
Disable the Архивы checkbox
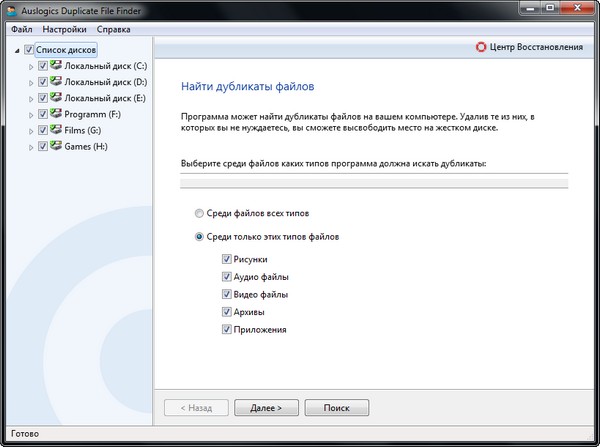pos(227,312)
